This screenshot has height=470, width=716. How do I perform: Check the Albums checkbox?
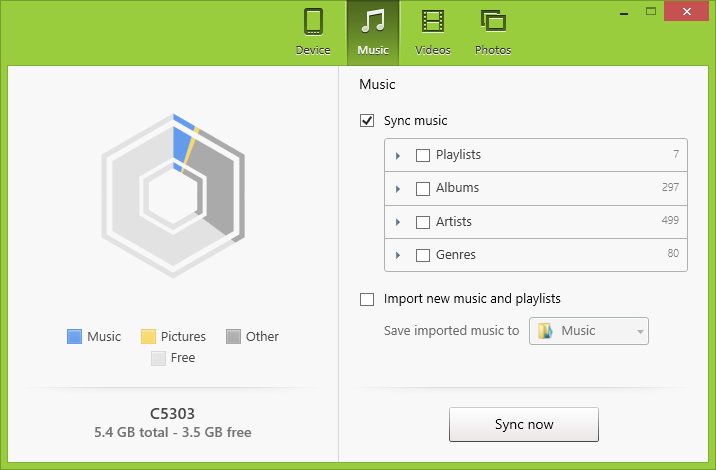coord(423,189)
